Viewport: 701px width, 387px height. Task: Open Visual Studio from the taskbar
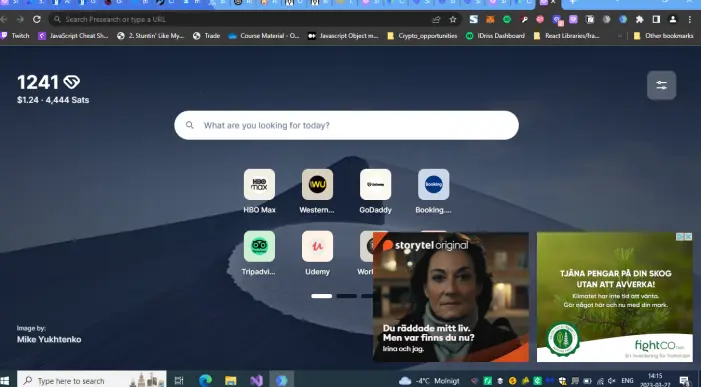tap(256, 381)
